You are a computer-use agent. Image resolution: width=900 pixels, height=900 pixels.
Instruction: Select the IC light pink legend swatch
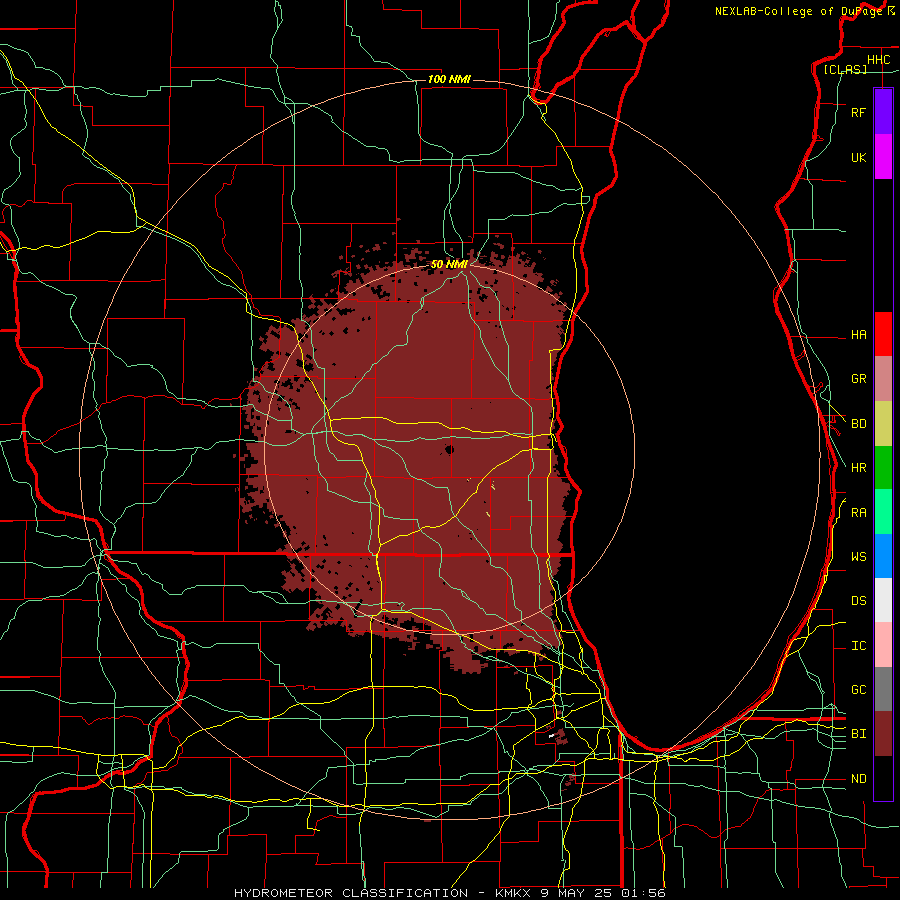pyautogui.click(x=883, y=645)
